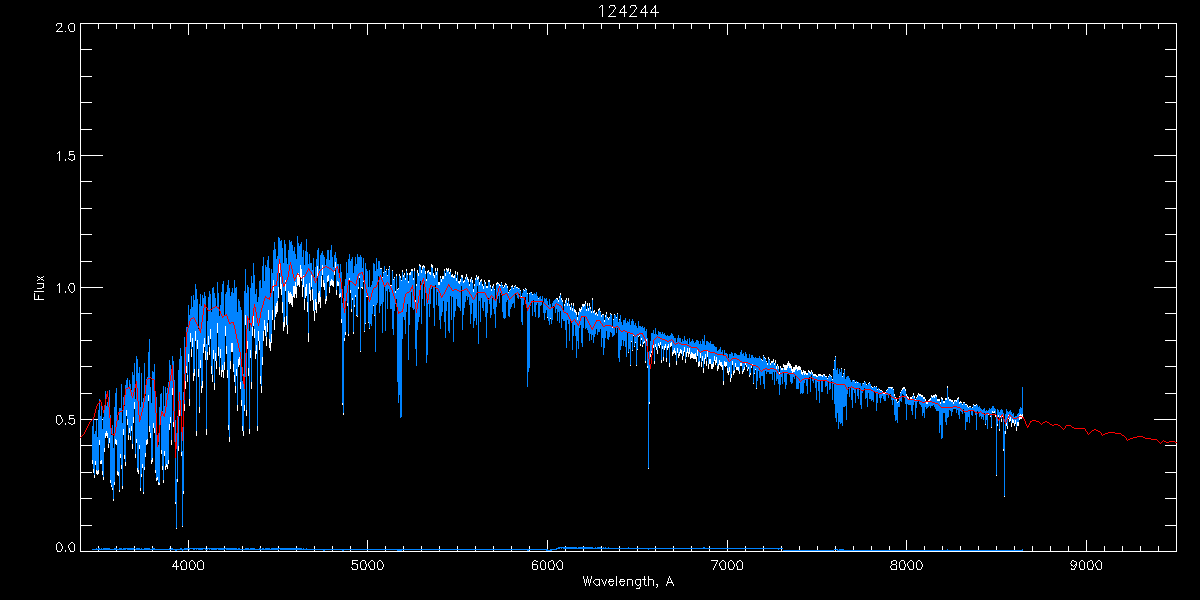Select the 4000 wavelength tick label
The image size is (1200, 600).
coord(188,565)
